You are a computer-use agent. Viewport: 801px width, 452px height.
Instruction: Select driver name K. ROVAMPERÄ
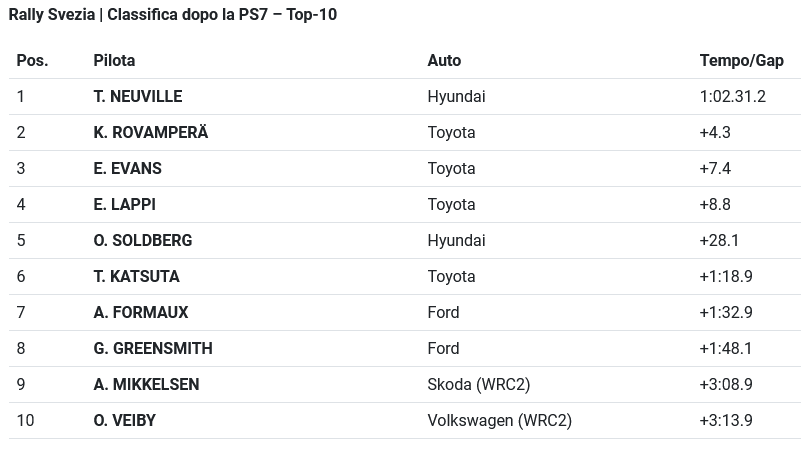click(151, 133)
